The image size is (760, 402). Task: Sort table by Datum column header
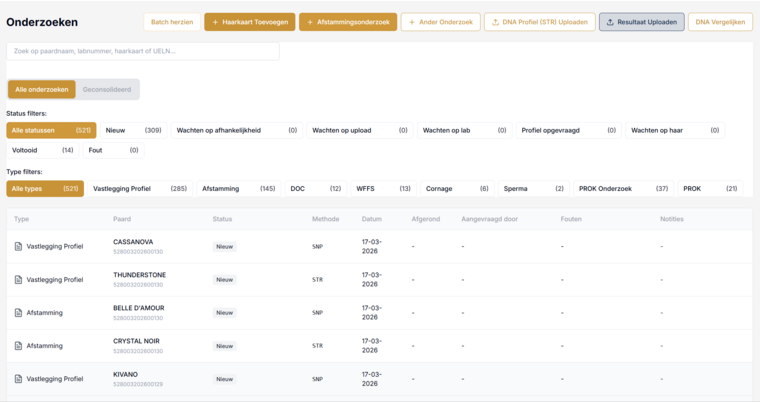[x=372, y=219]
